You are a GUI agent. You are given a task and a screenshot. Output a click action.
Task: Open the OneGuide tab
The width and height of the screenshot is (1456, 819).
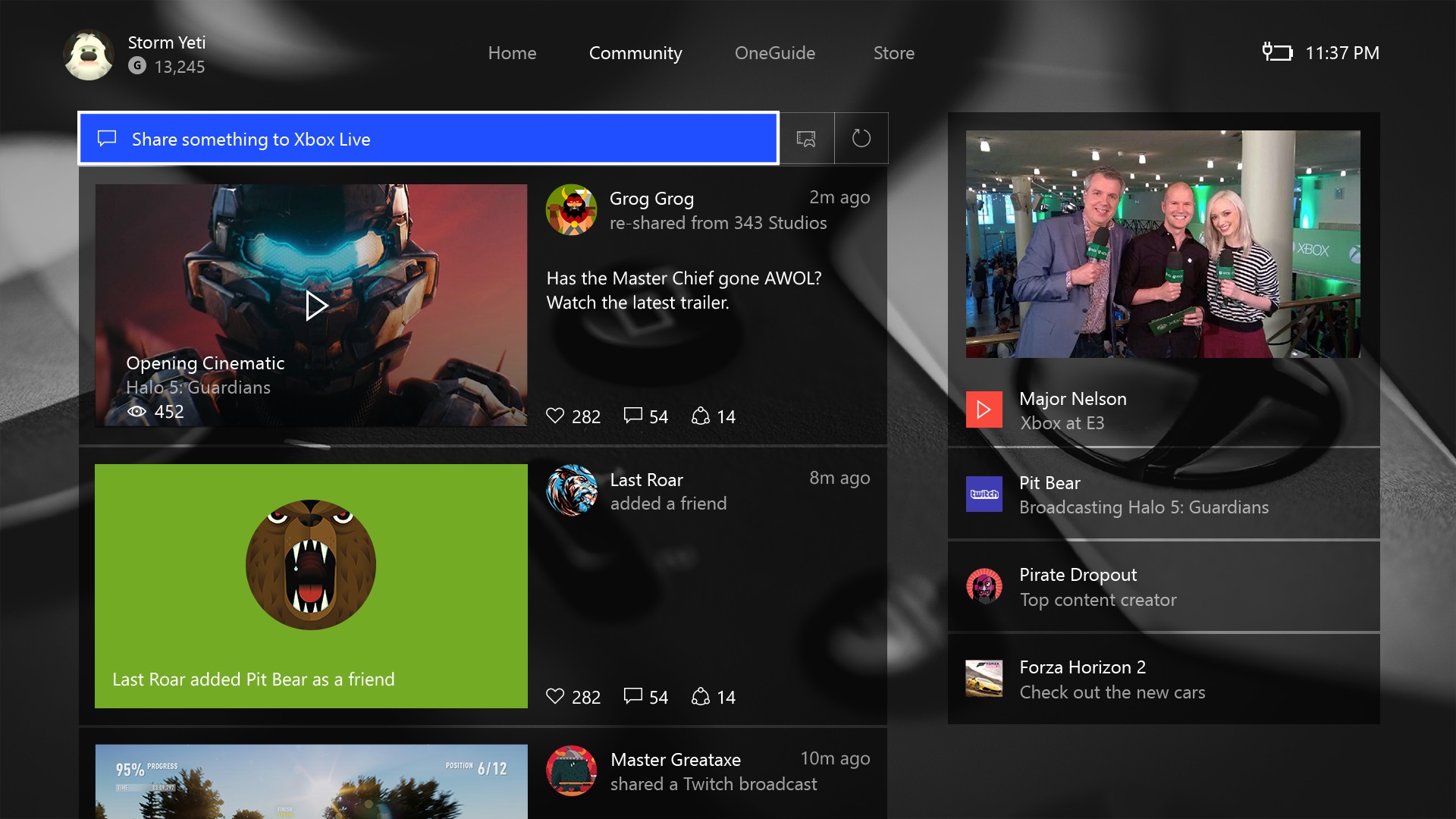[x=774, y=53]
